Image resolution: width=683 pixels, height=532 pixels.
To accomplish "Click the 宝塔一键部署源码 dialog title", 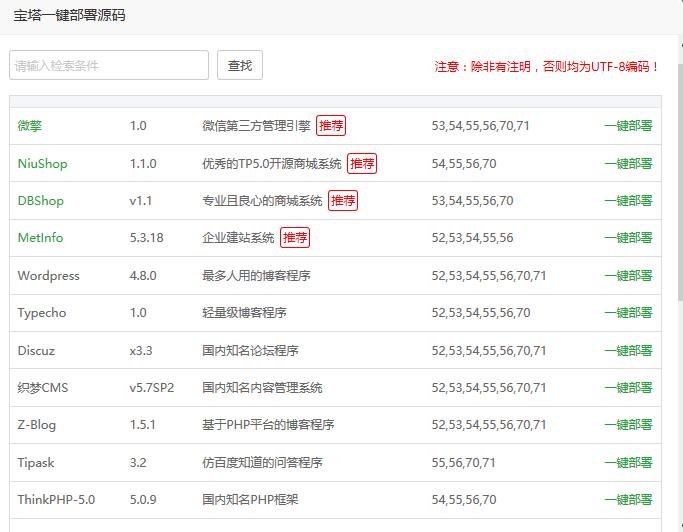I will coord(69,15).
